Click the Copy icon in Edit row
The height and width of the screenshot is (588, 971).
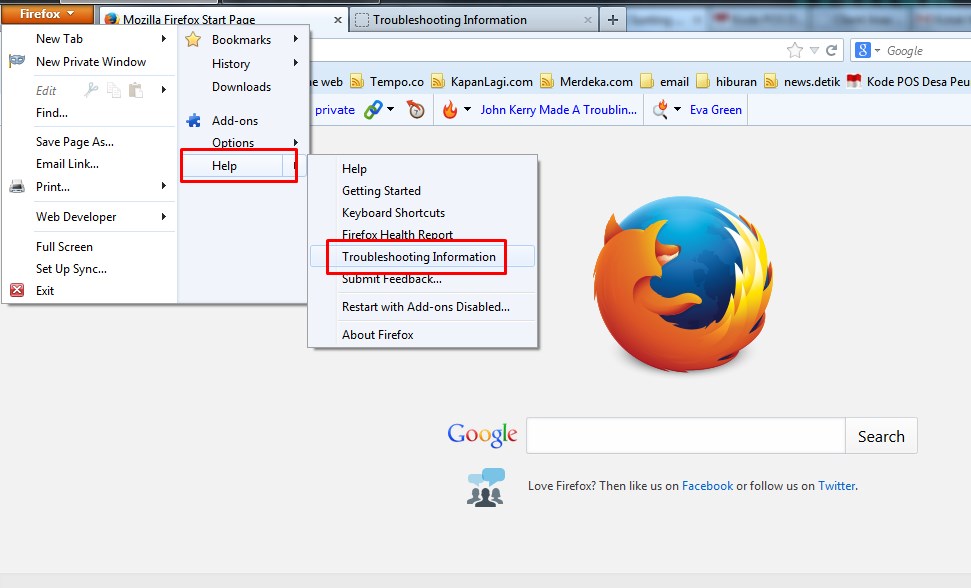point(113,90)
